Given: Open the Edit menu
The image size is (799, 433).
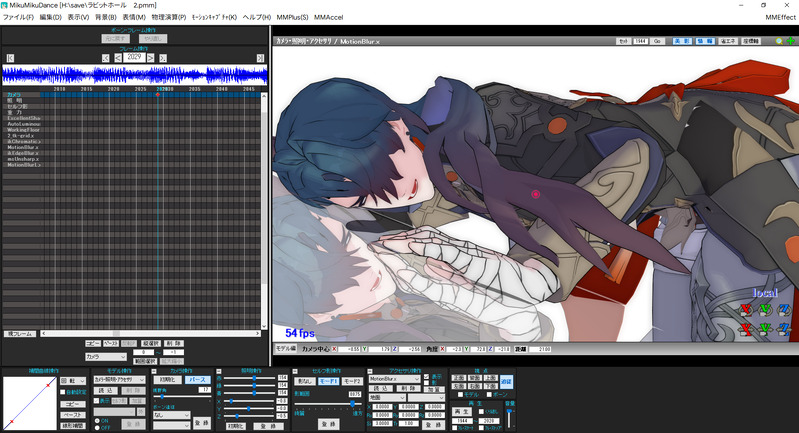Looking at the screenshot, I should [x=50, y=17].
